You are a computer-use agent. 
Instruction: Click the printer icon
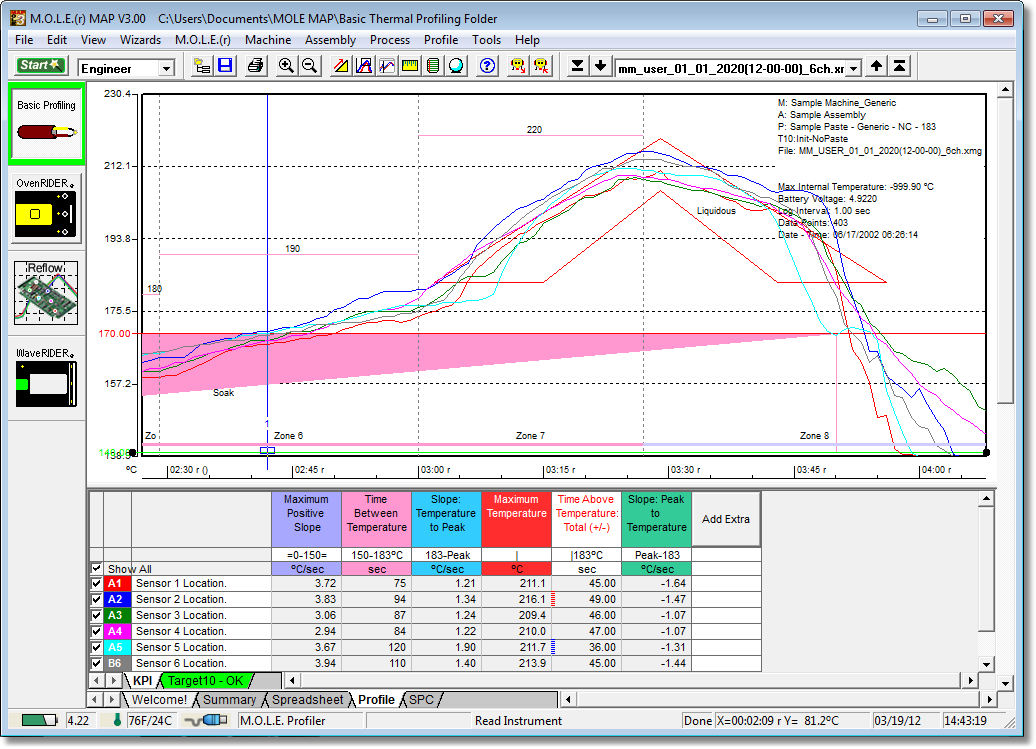tap(255, 66)
